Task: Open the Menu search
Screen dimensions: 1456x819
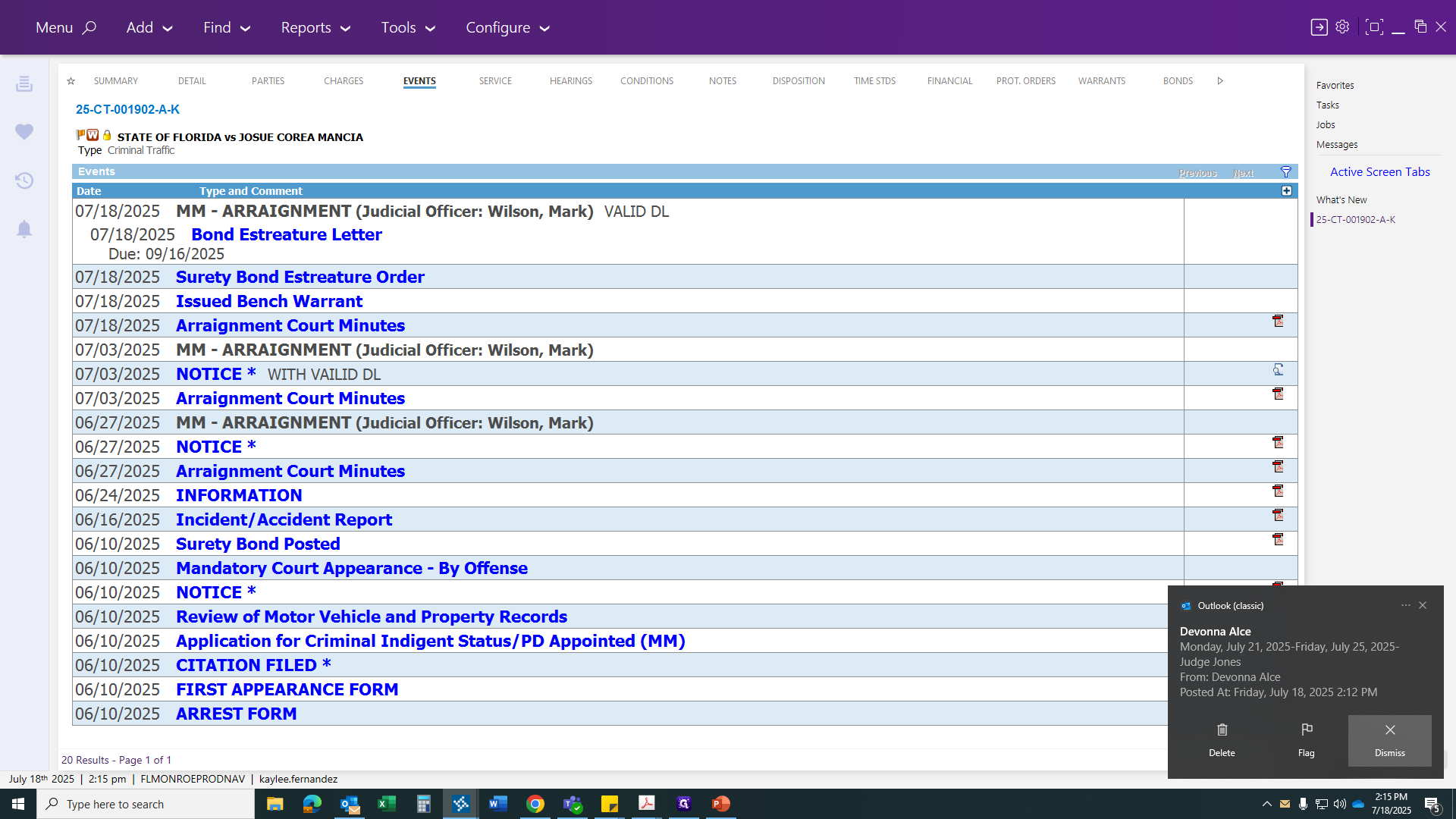Action: click(x=66, y=27)
